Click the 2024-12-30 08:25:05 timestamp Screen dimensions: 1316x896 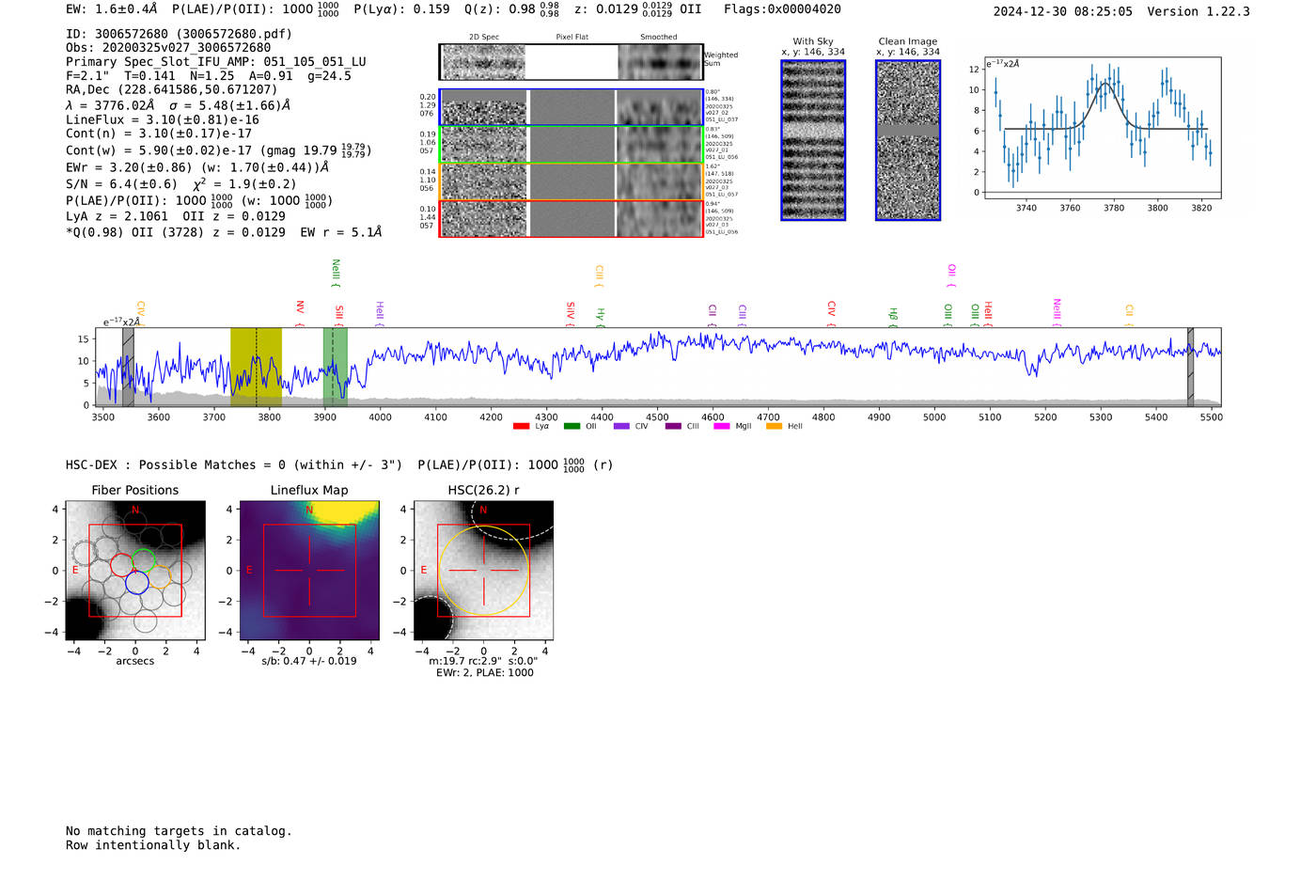[x=1062, y=11]
